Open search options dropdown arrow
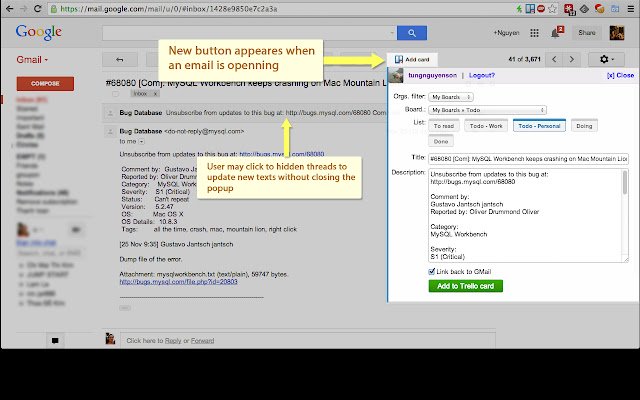 click(x=391, y=33)
